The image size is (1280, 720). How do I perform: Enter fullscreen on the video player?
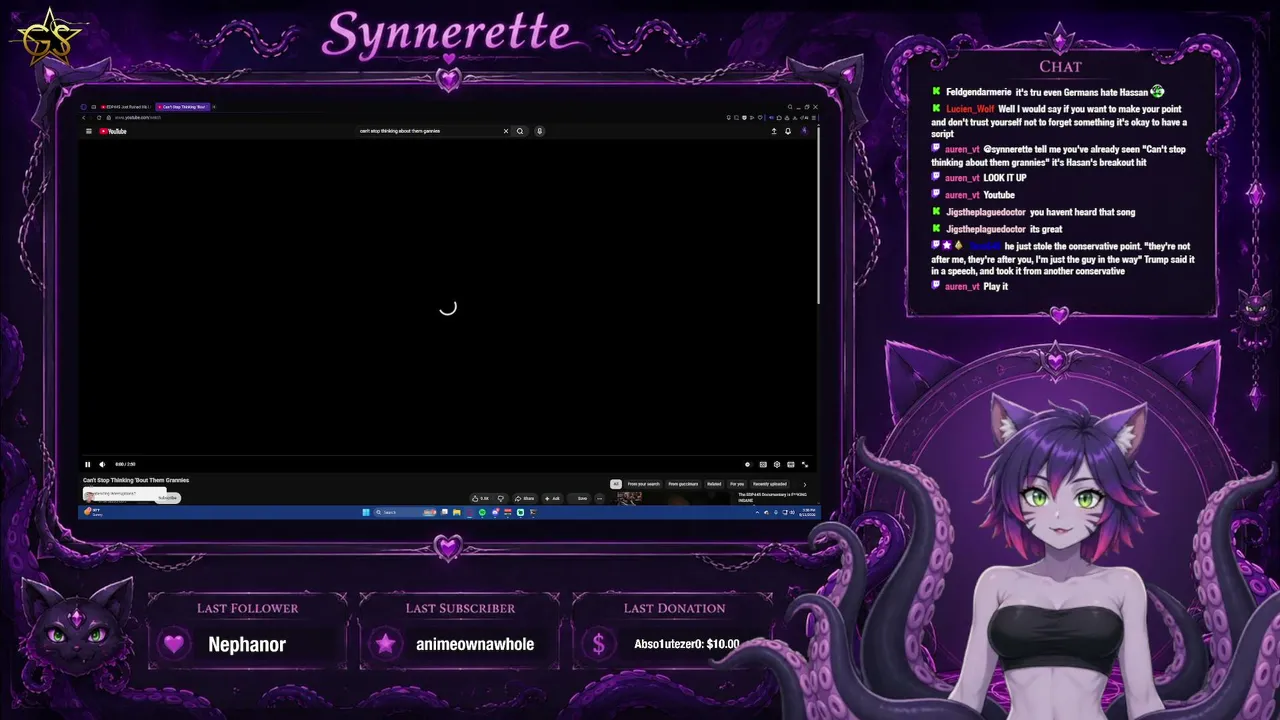pos(804,464)
